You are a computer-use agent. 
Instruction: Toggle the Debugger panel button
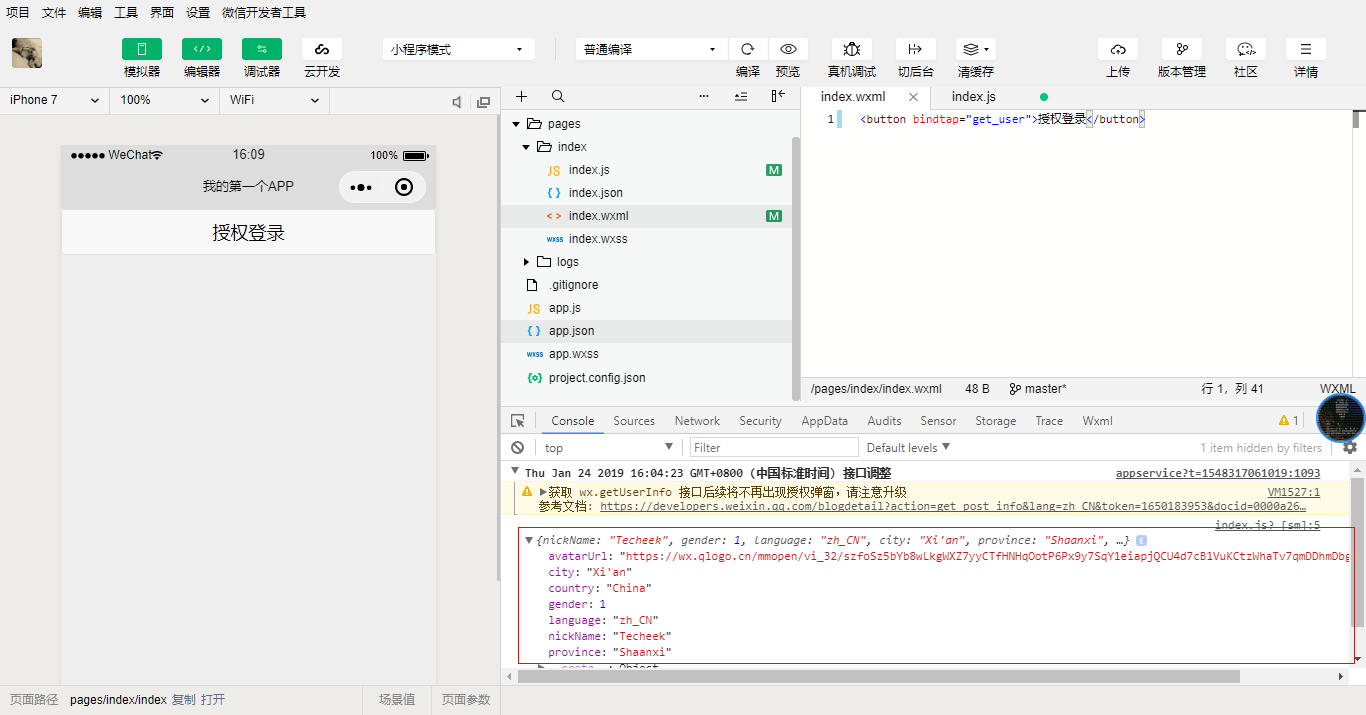(x=261, y=49)
